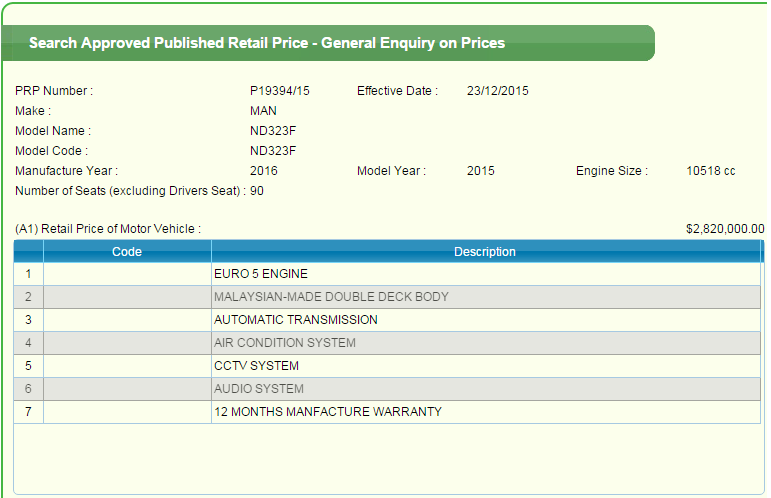This screenshot has height=498, width=771.
Task: Select the AIR CONDITION SYSTEM row
Action: [284, 343]
